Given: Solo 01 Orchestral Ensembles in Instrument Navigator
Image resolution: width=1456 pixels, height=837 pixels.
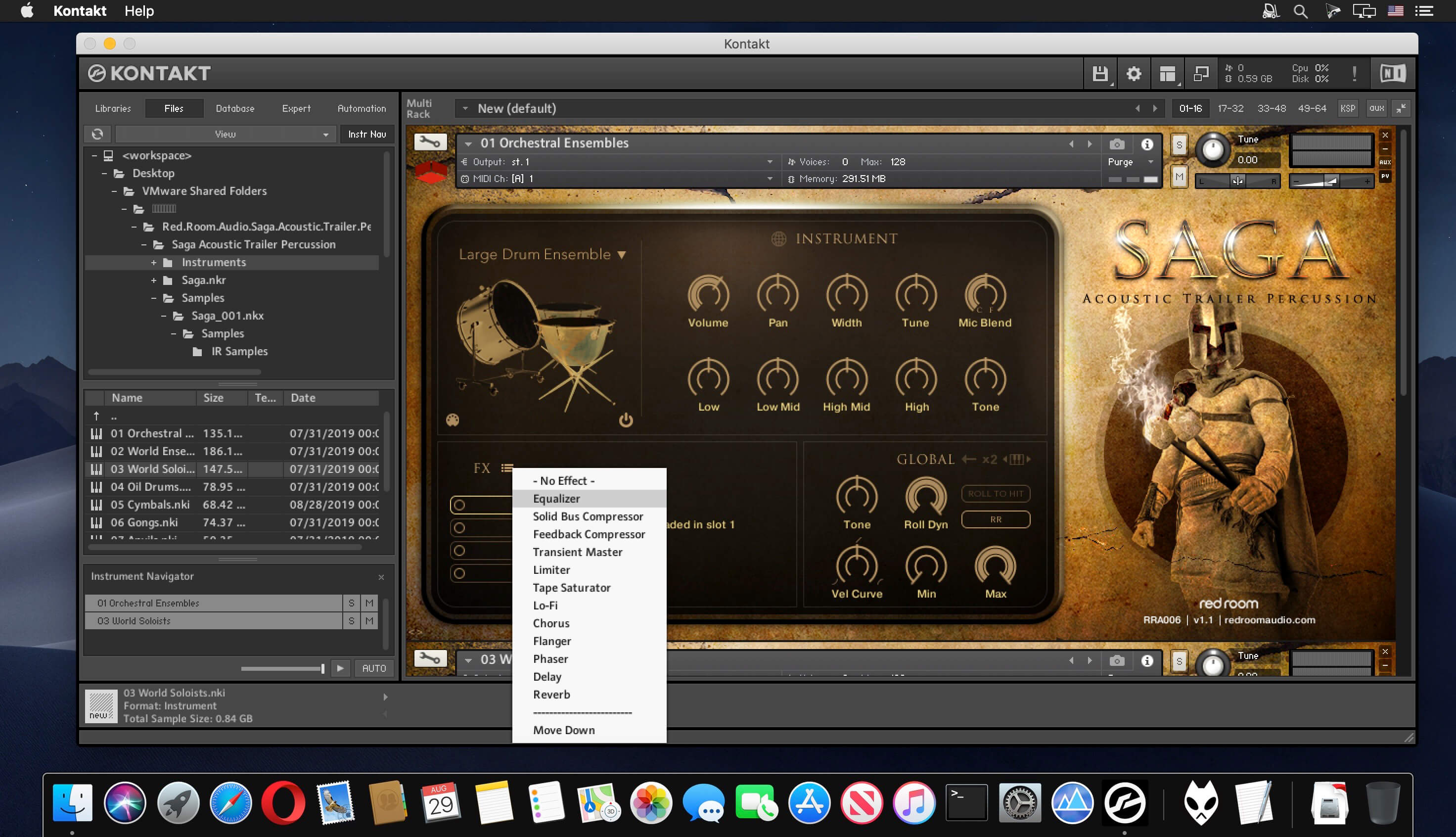Looking at the screenshot, I should [x=351, y=603].
